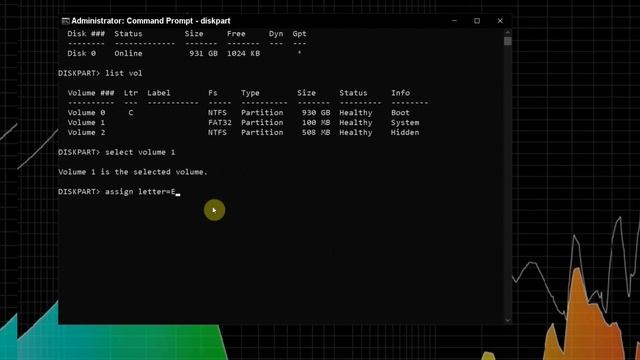This screenshot has height=360, width=640.
Task: Close the diskpart Command Prompt window
Action: pos(500,21)
